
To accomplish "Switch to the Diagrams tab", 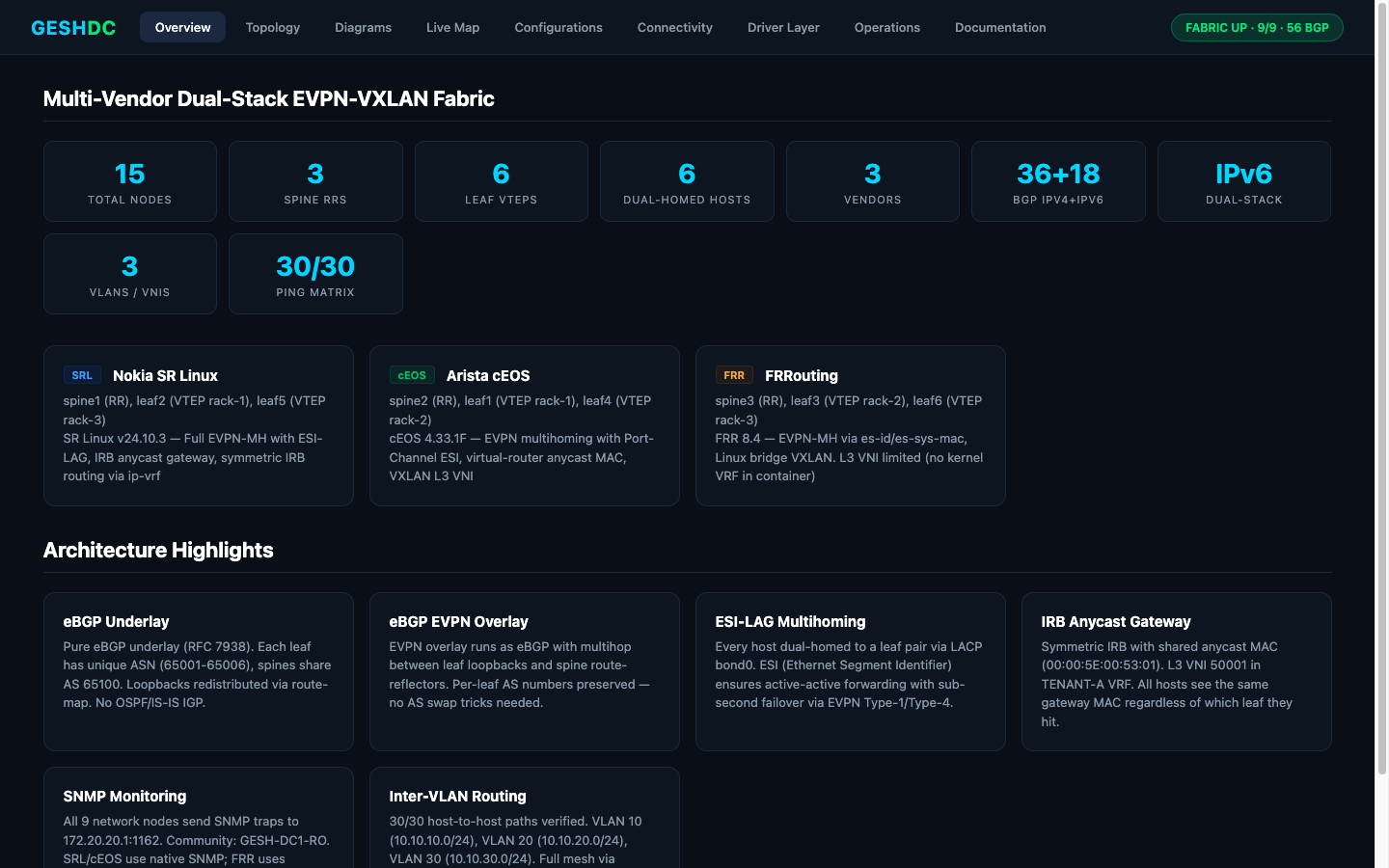I will click(x=363, y=27).
